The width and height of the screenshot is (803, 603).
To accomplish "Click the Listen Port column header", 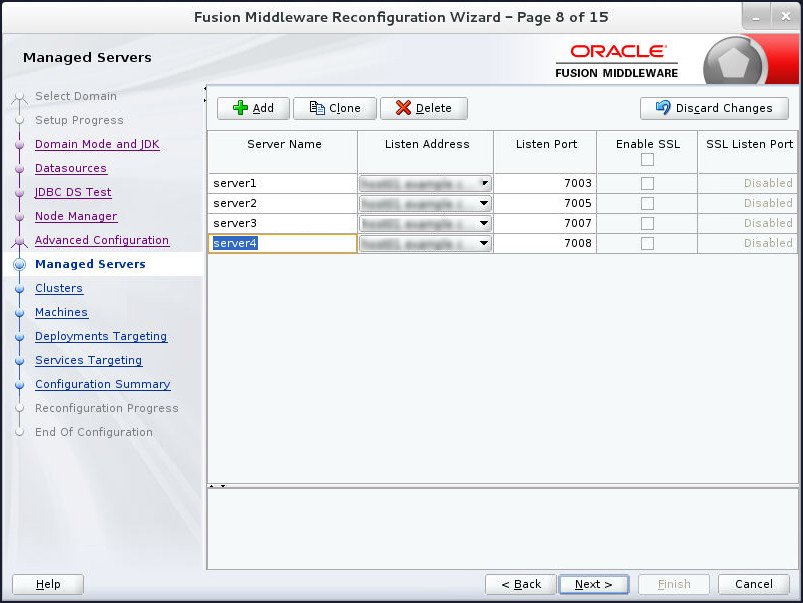I will click(x=545, y=152).
